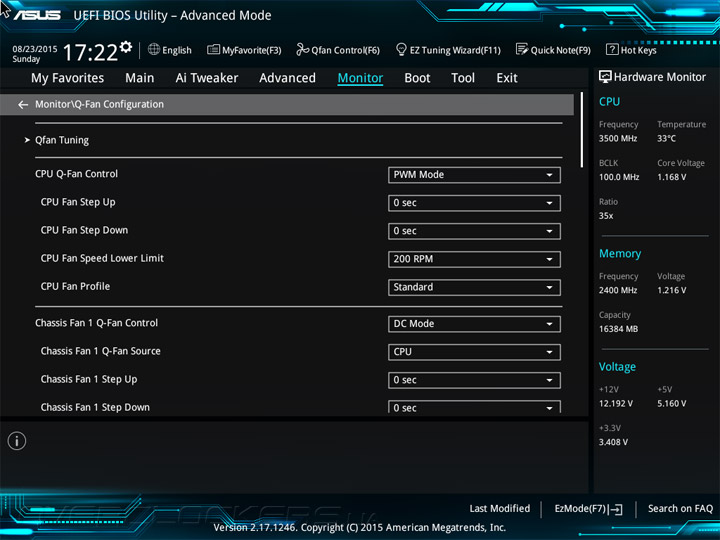Click the Chassis Fan 1 Q-Fan Source label
This screenshot has width=720, height=540.
coord(101,351)
